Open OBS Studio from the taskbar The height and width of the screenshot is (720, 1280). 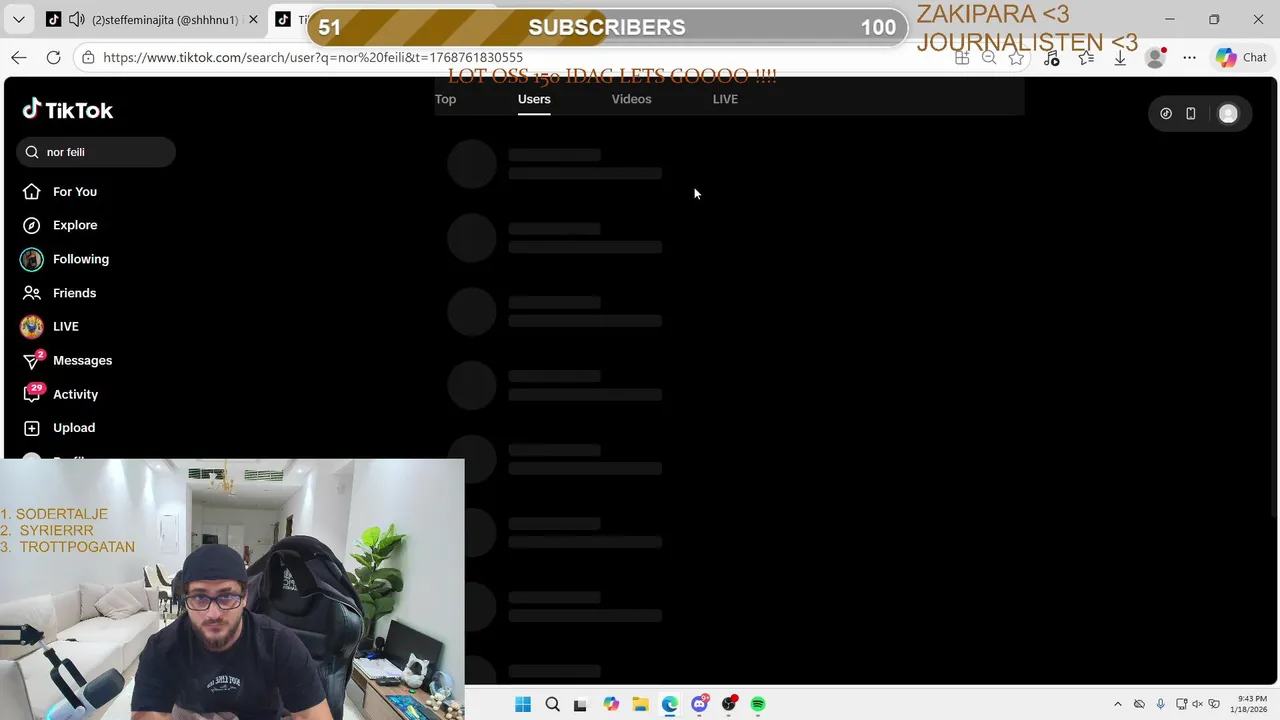[729, 704]
